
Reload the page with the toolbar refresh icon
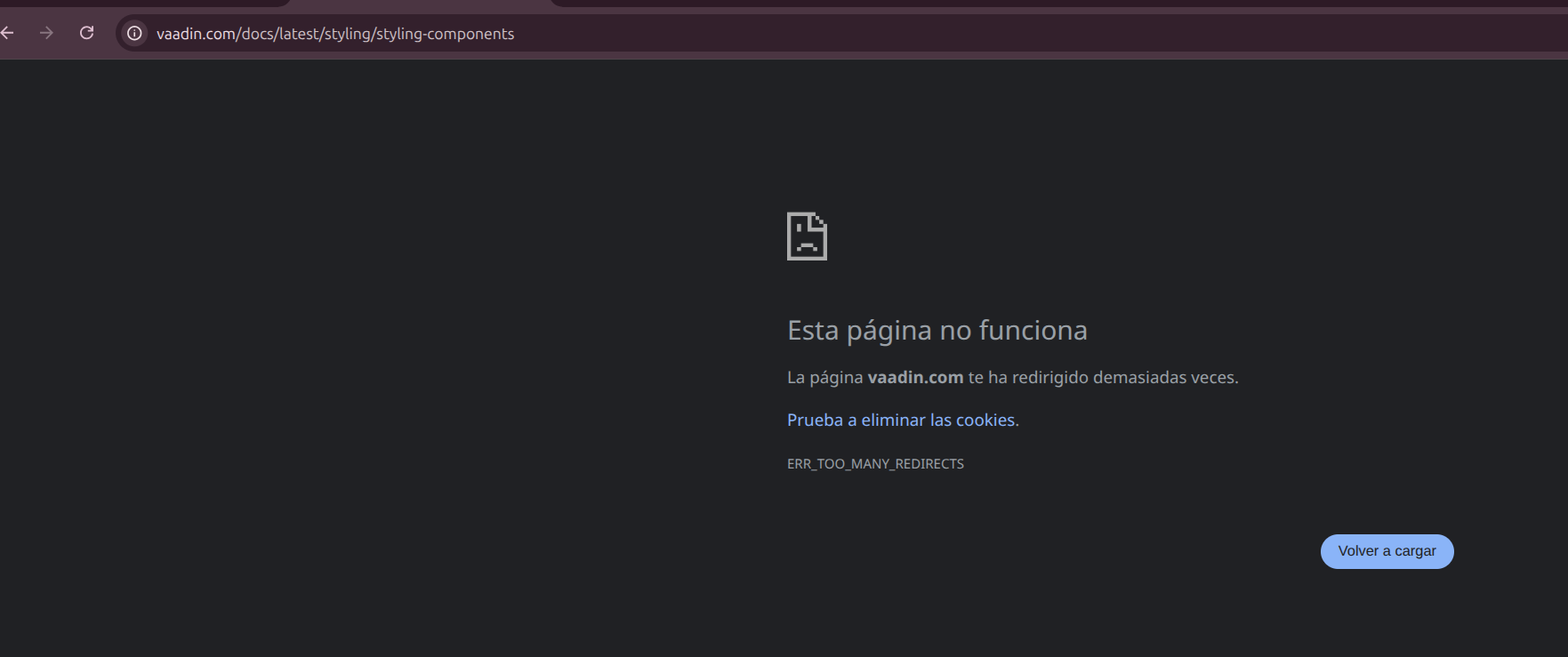click(86, 33)
